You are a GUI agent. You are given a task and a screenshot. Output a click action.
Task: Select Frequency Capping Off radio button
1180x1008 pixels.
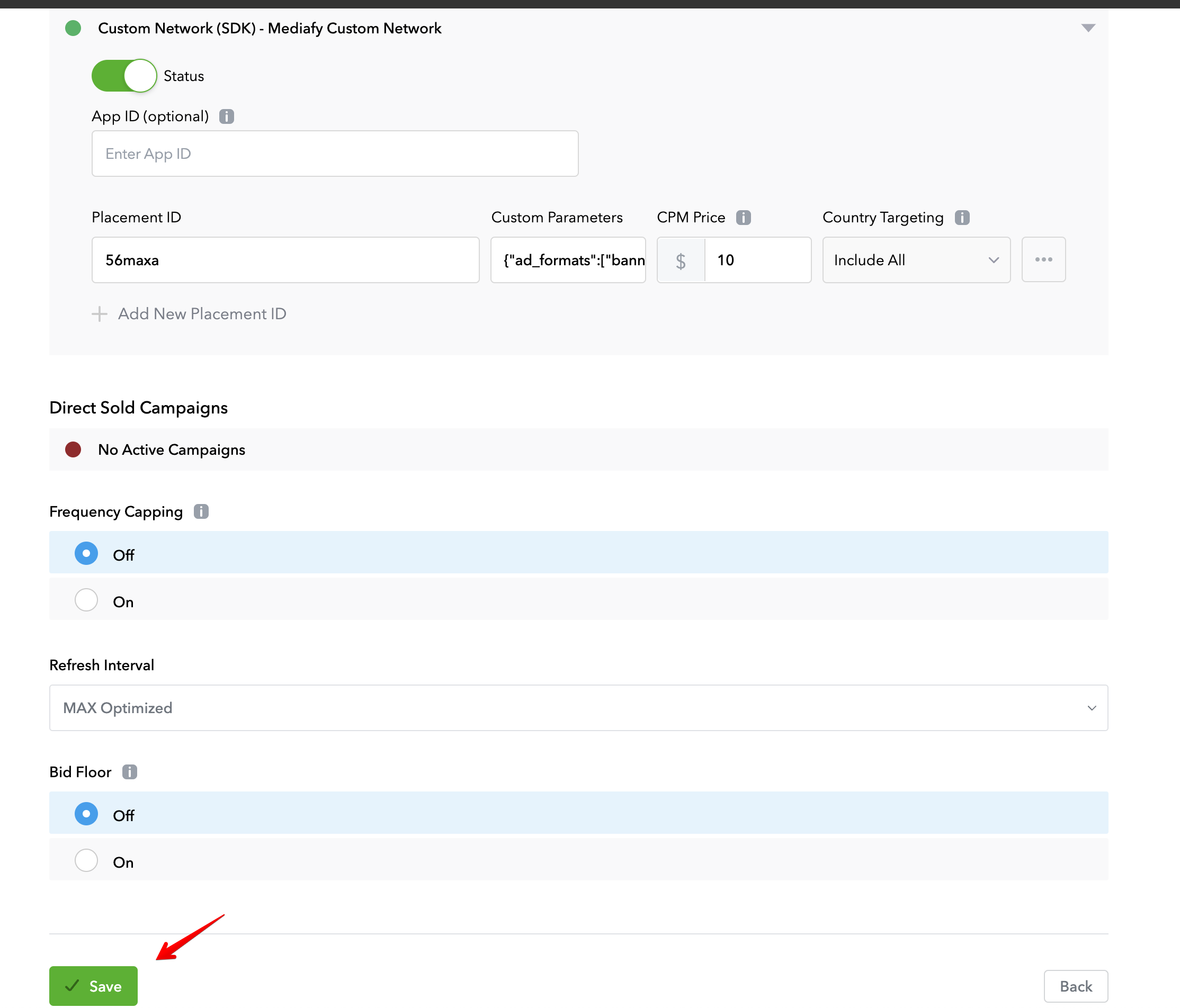(x=86, y=554)
